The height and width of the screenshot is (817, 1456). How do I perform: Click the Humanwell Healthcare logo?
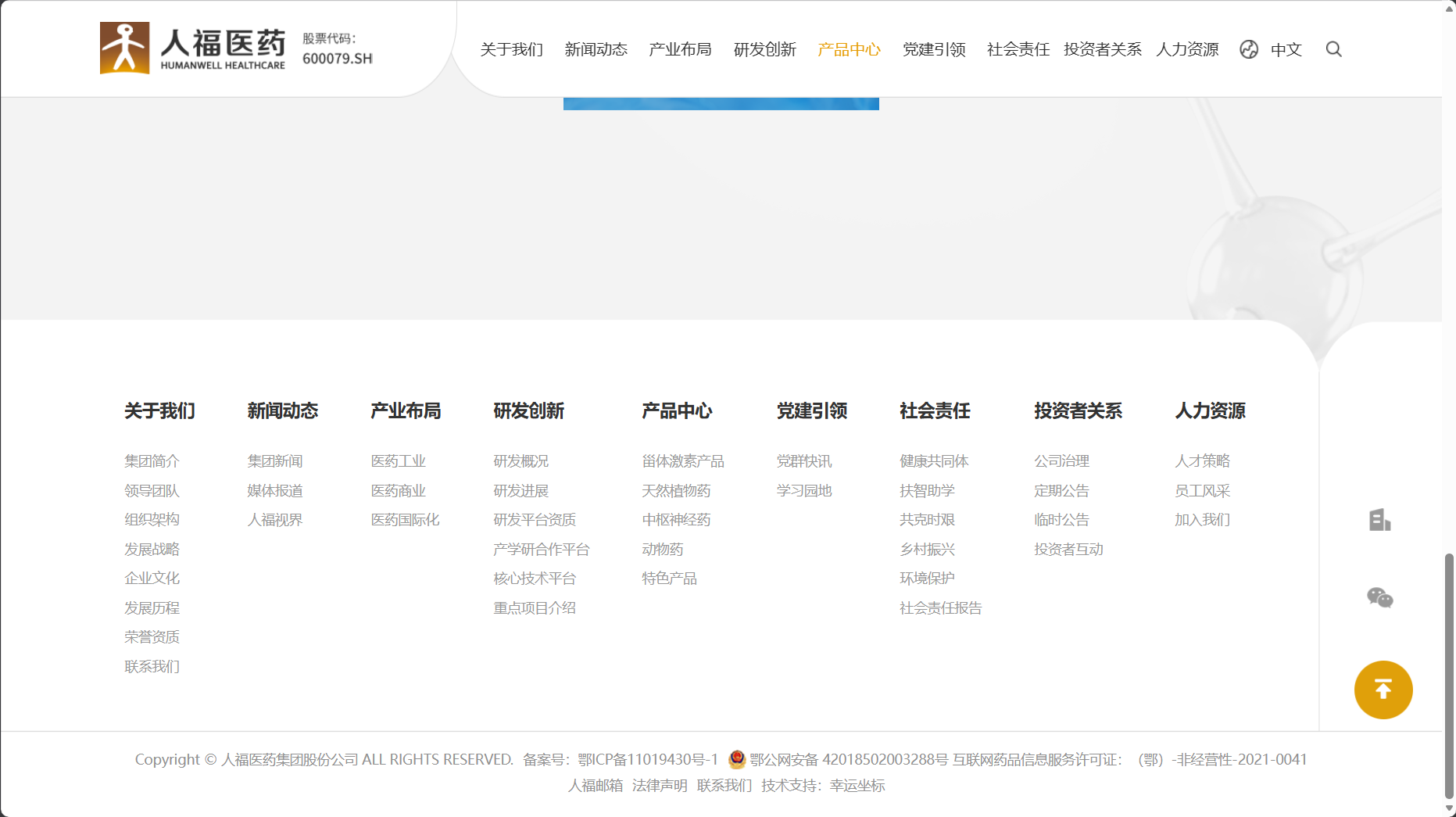(x=192, y=48)
